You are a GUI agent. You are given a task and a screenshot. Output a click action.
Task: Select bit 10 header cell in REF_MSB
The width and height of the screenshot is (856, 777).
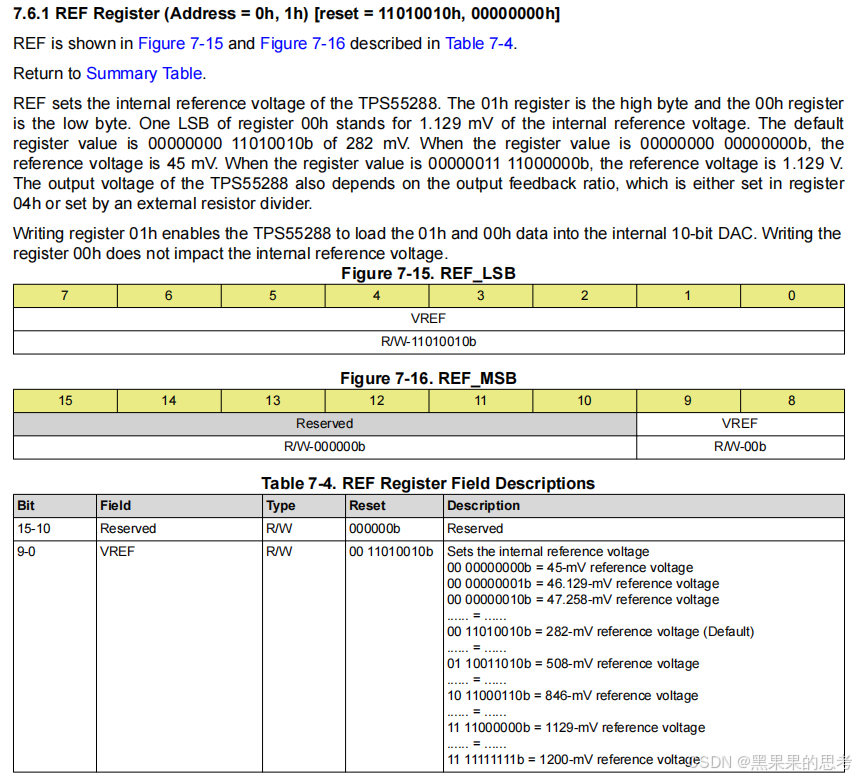[x=585, y=401]
